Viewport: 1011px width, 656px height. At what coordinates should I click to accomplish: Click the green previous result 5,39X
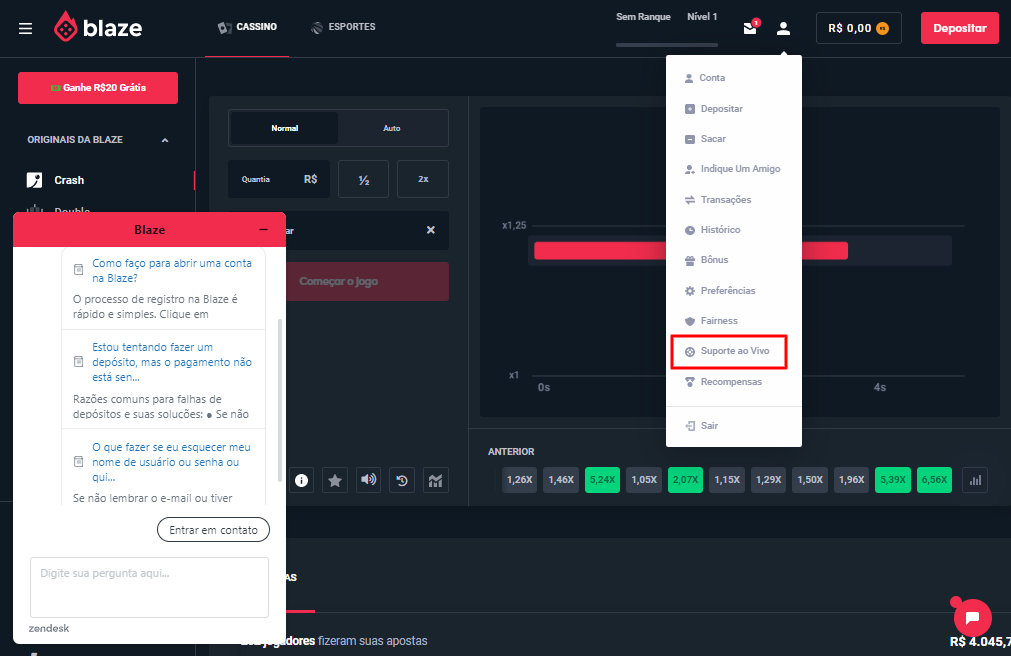pos(893,480)
